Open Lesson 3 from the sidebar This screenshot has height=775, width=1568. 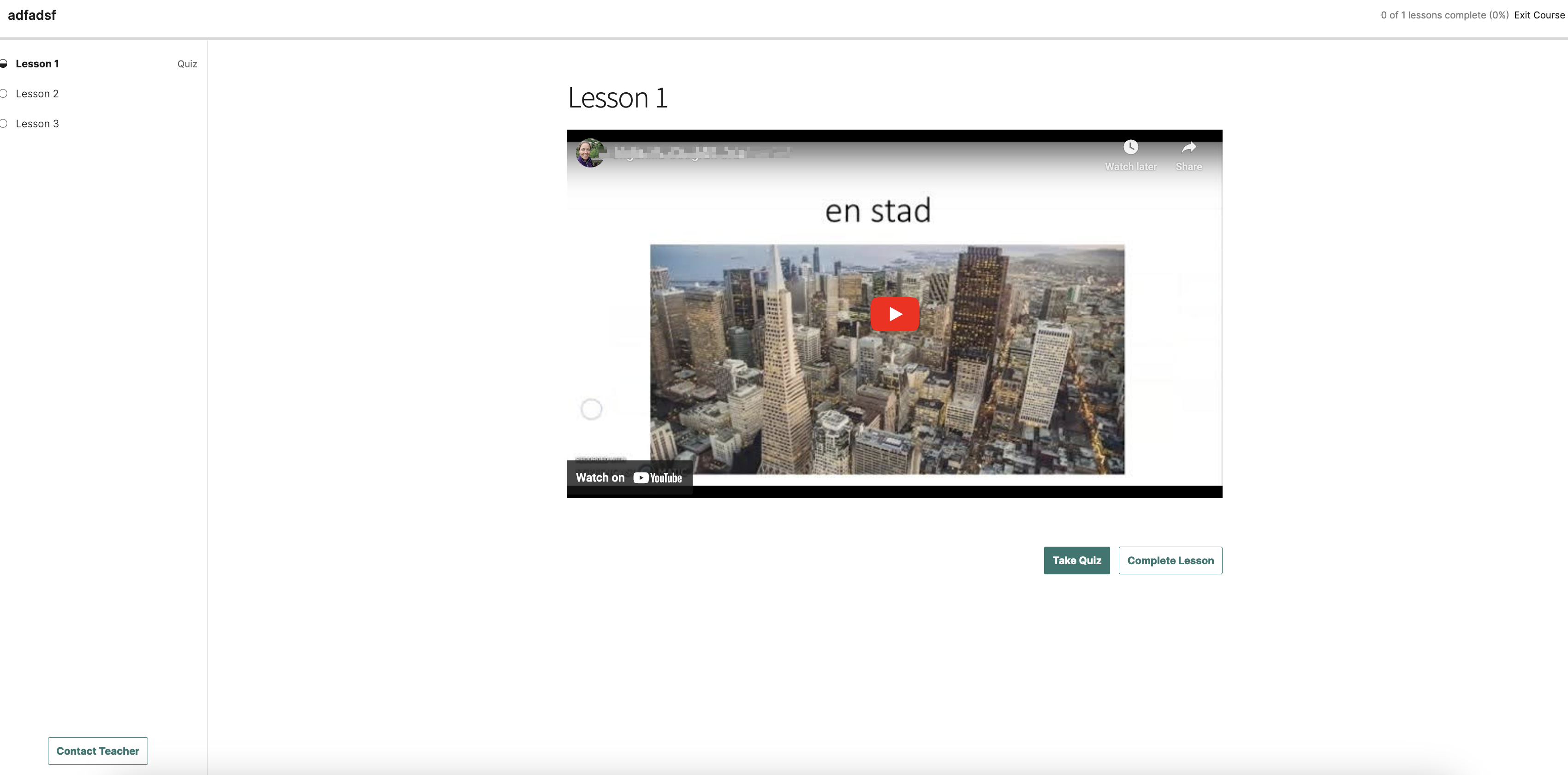pos(37,124)
